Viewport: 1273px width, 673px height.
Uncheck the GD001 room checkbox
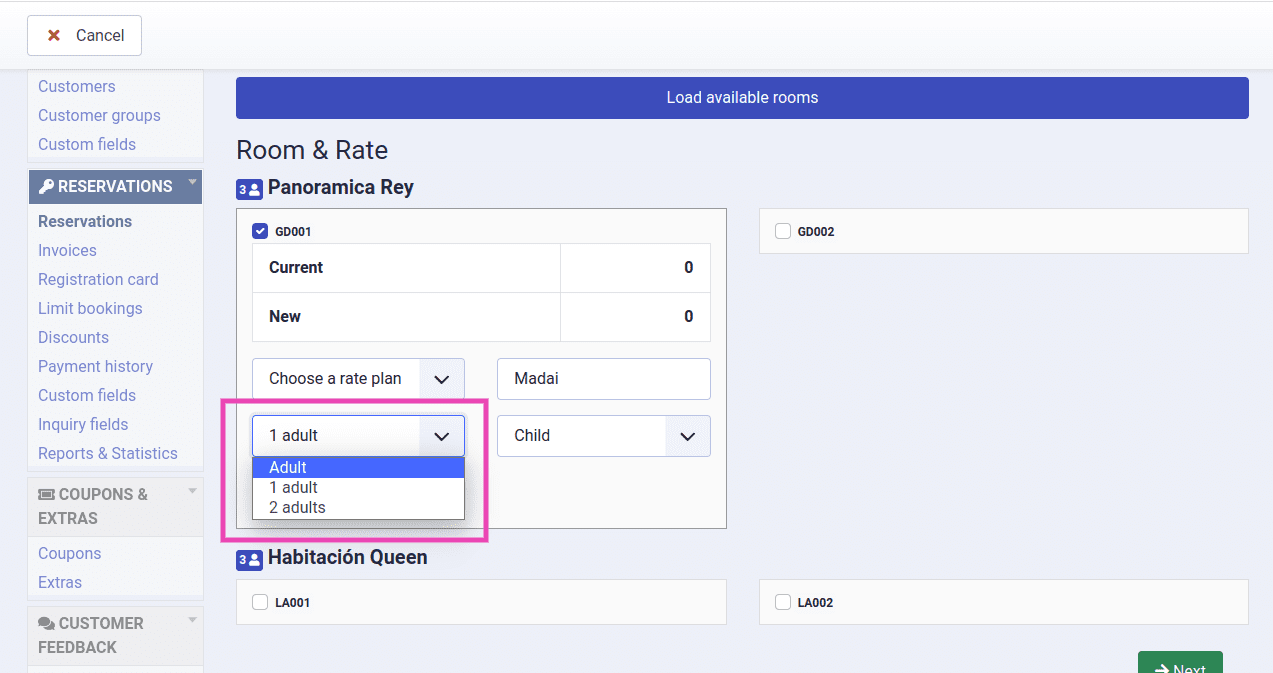(260, 231)
